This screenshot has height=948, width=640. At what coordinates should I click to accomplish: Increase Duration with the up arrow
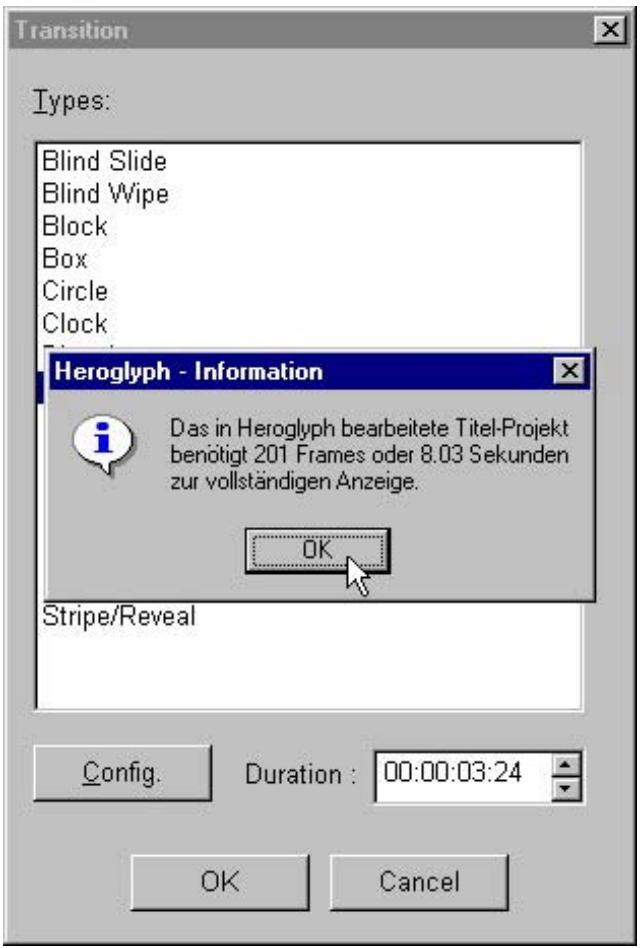pyautogui.click(x=566, y=765)
